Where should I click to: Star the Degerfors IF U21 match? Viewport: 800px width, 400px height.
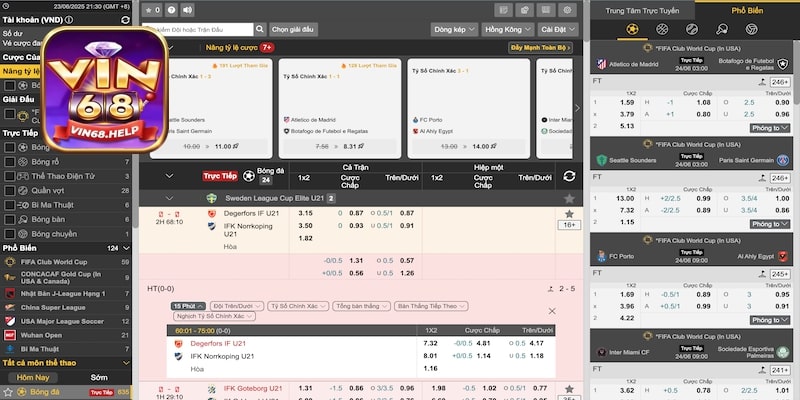(569, 214)
